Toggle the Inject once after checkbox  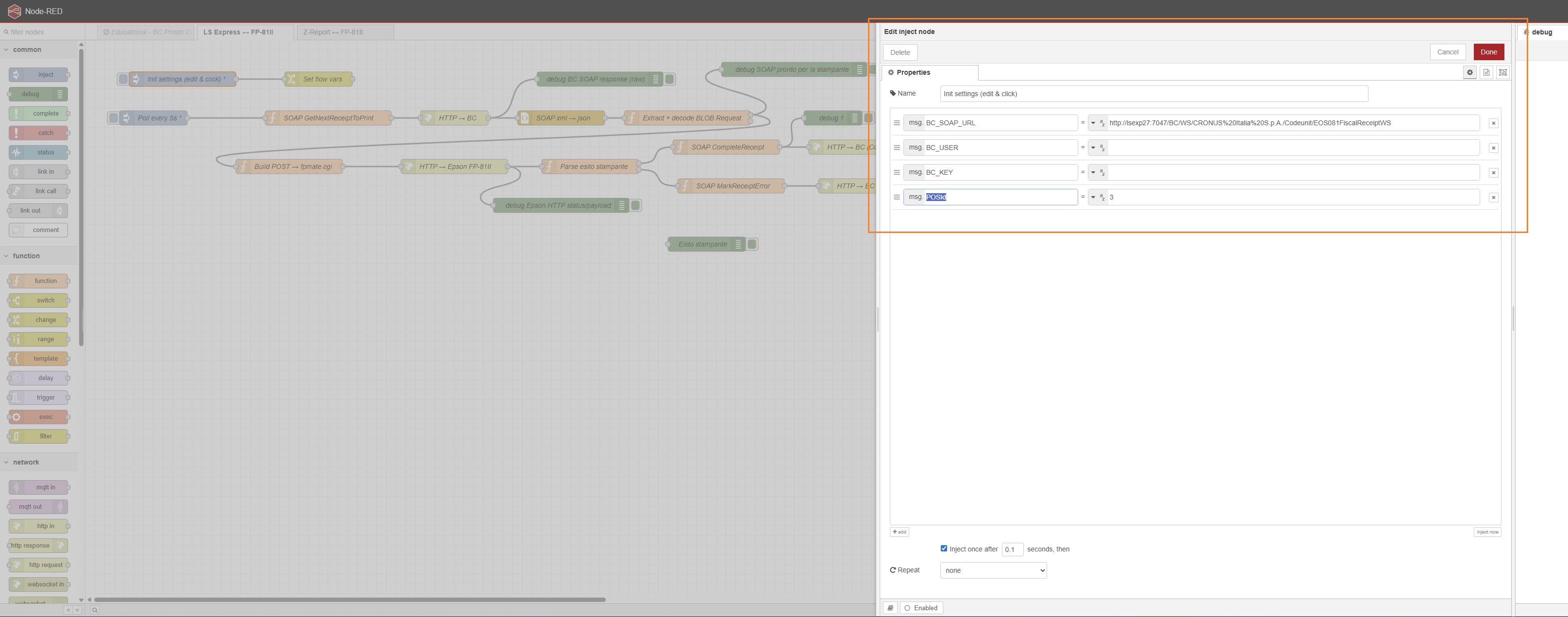944,549
